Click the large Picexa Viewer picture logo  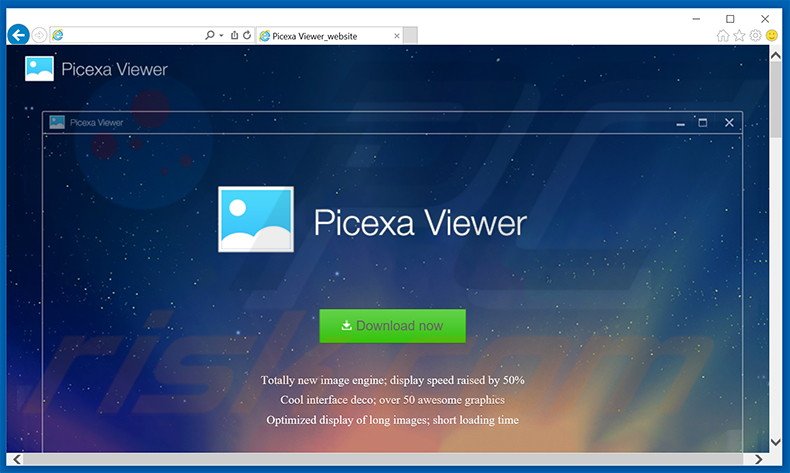[x=256, y=219]
